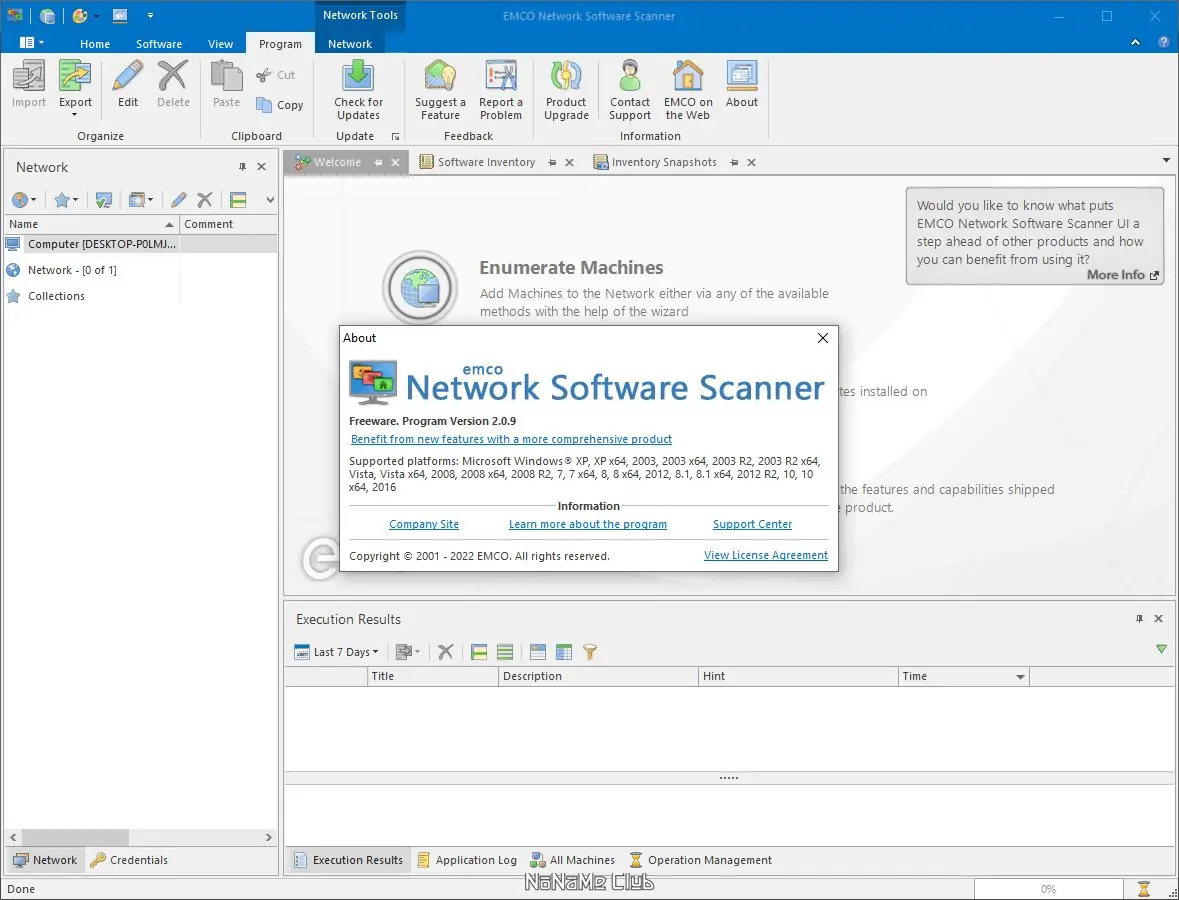Open the Export dropdown arrow
Viewport: 1179px width, 900px height.
pyautogui.click(x=75, y=115)
